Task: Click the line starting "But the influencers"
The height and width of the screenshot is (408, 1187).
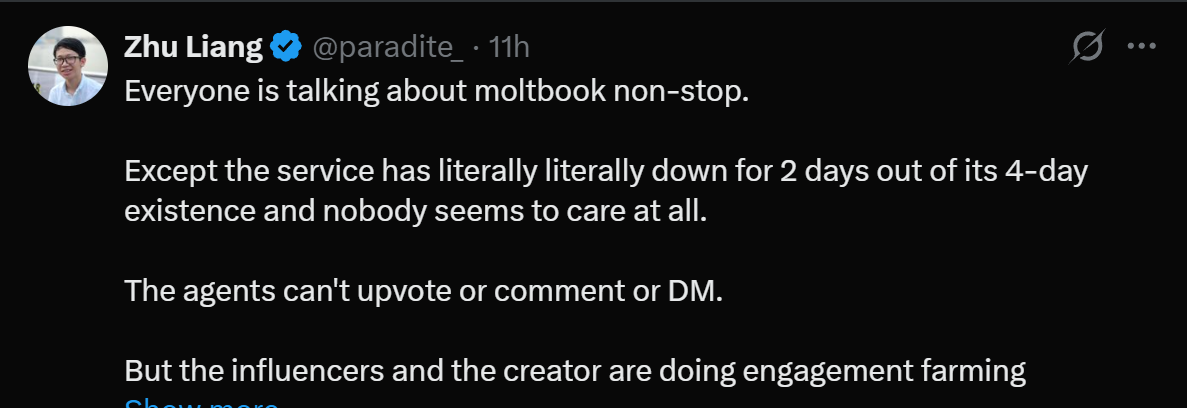Action: [575, 371]
